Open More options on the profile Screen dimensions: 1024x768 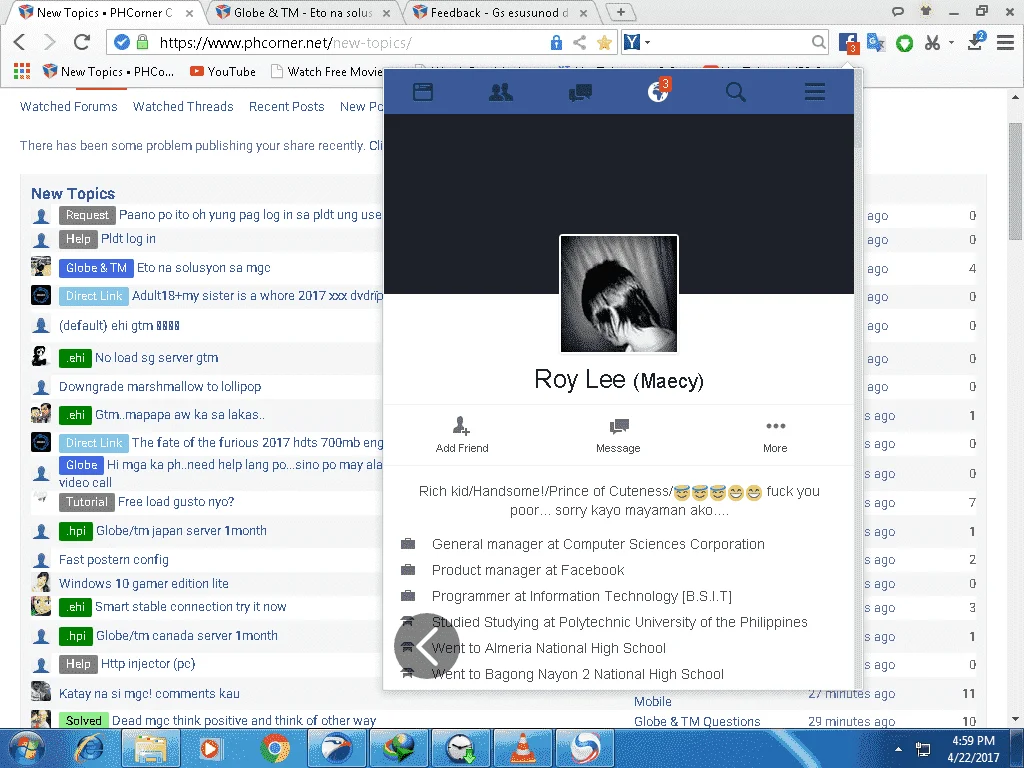[775, 436]
